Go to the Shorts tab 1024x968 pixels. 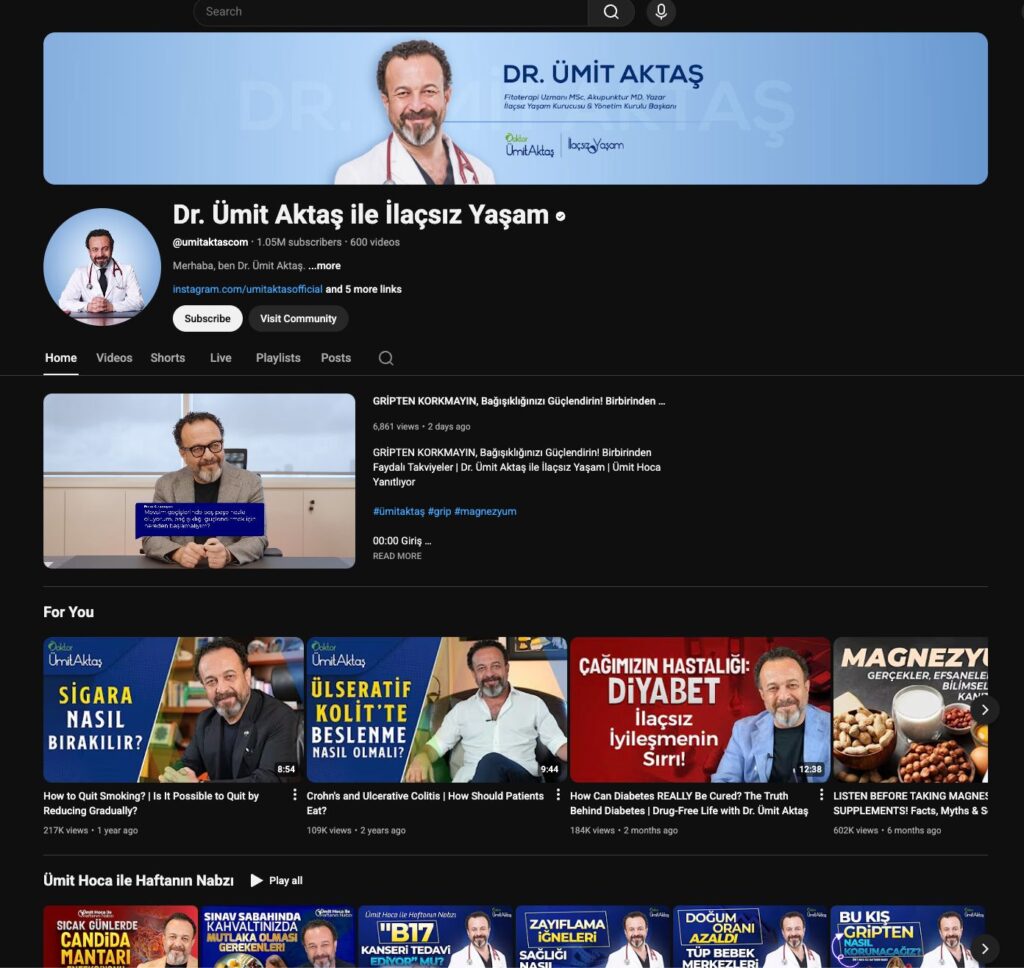point(167,358)
